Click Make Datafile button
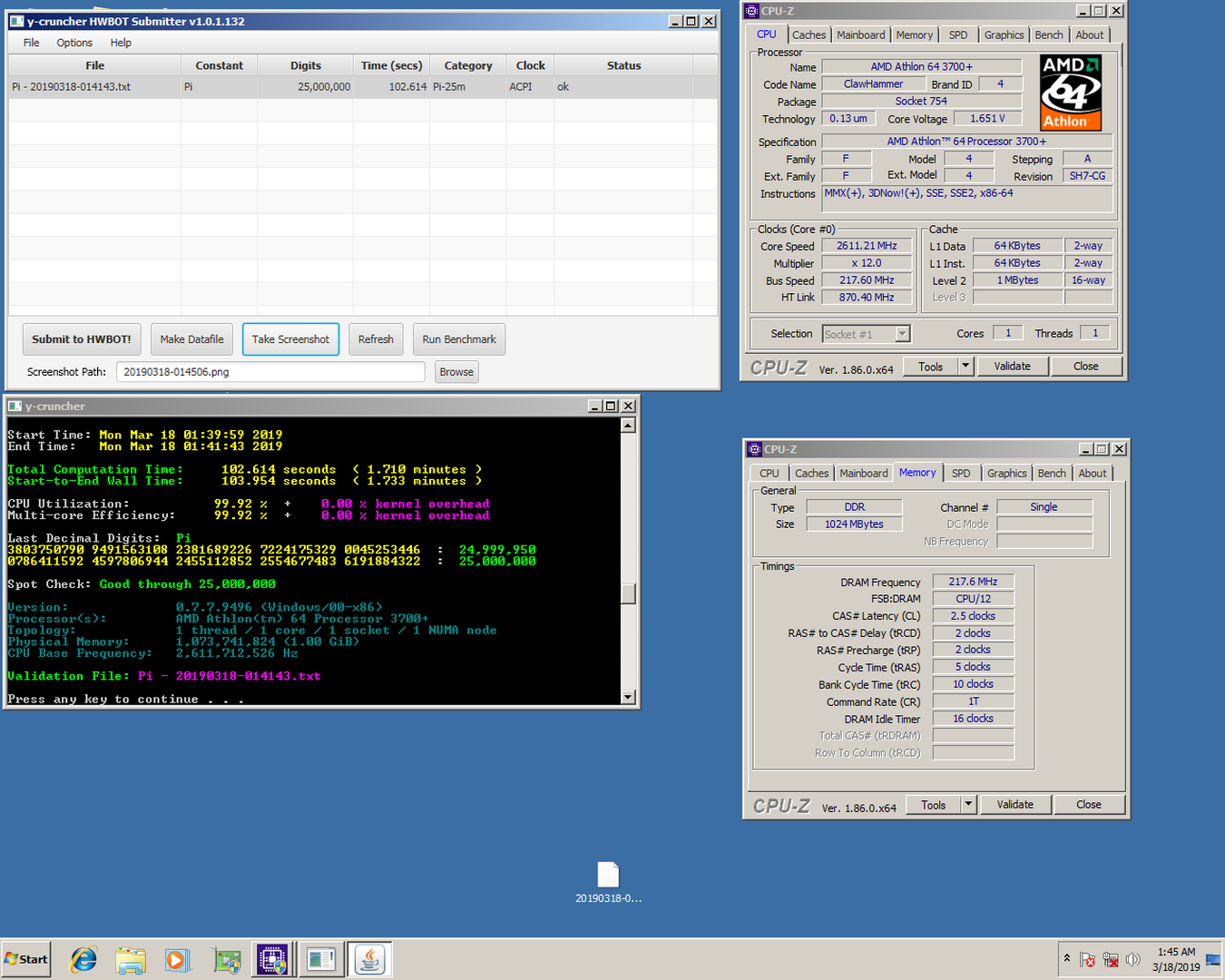This screenshot has width=1225, height=980. click(192, 339)
